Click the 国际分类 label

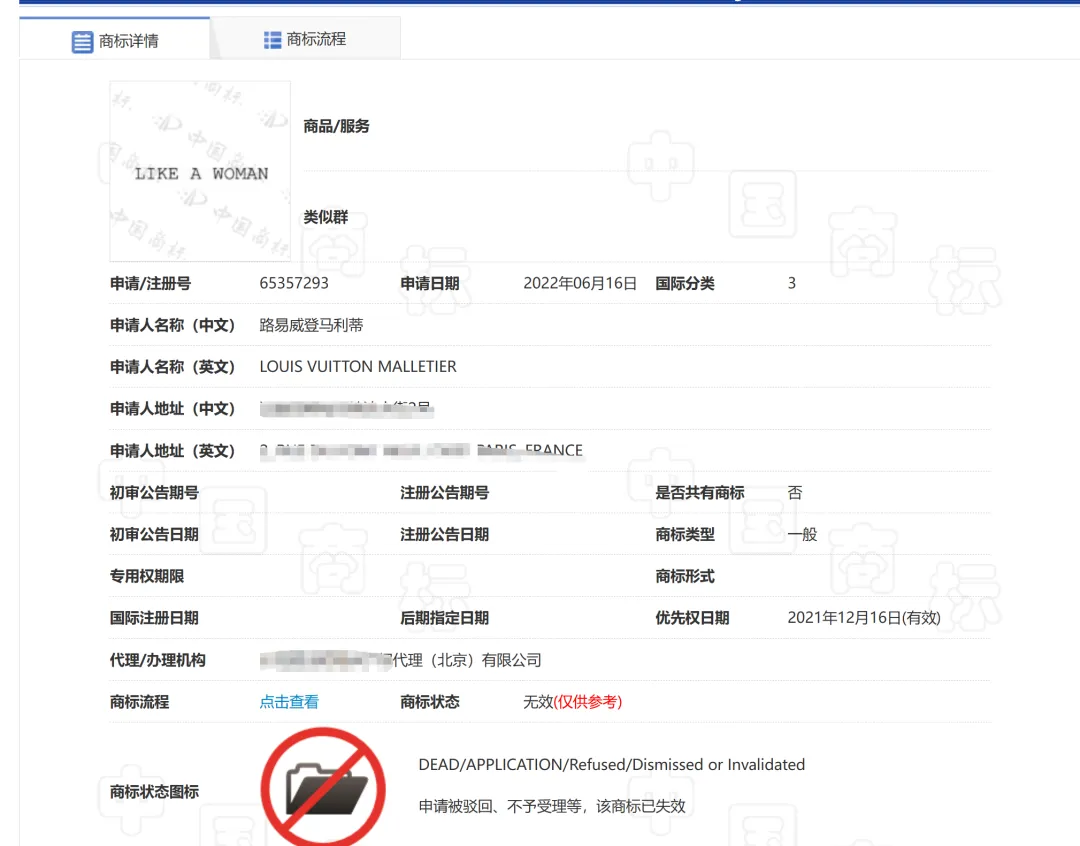coord(685,283)
